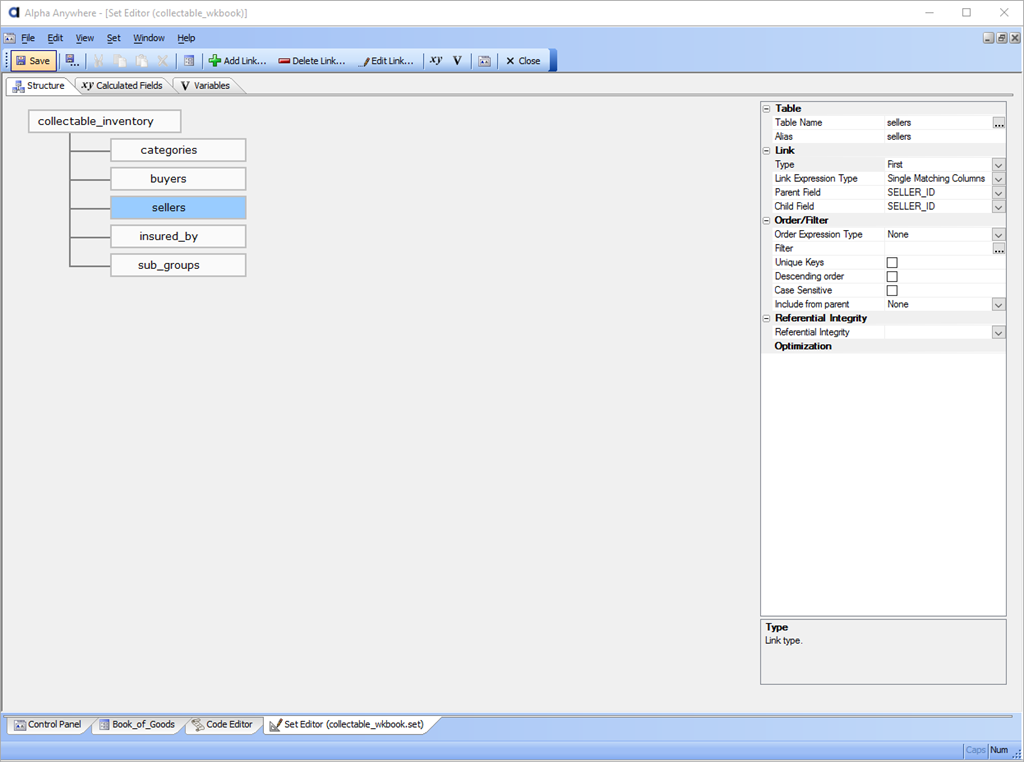Viewport: 1024px width, 762px height.
Task: Collapse the Order/Filter property section
Action: tap(766, 220)
